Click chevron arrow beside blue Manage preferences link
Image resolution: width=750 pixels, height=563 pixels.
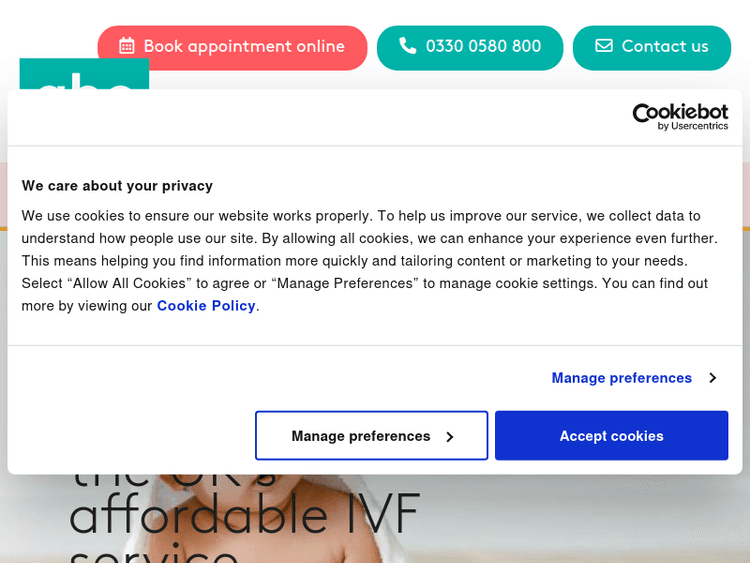point(713,378)
